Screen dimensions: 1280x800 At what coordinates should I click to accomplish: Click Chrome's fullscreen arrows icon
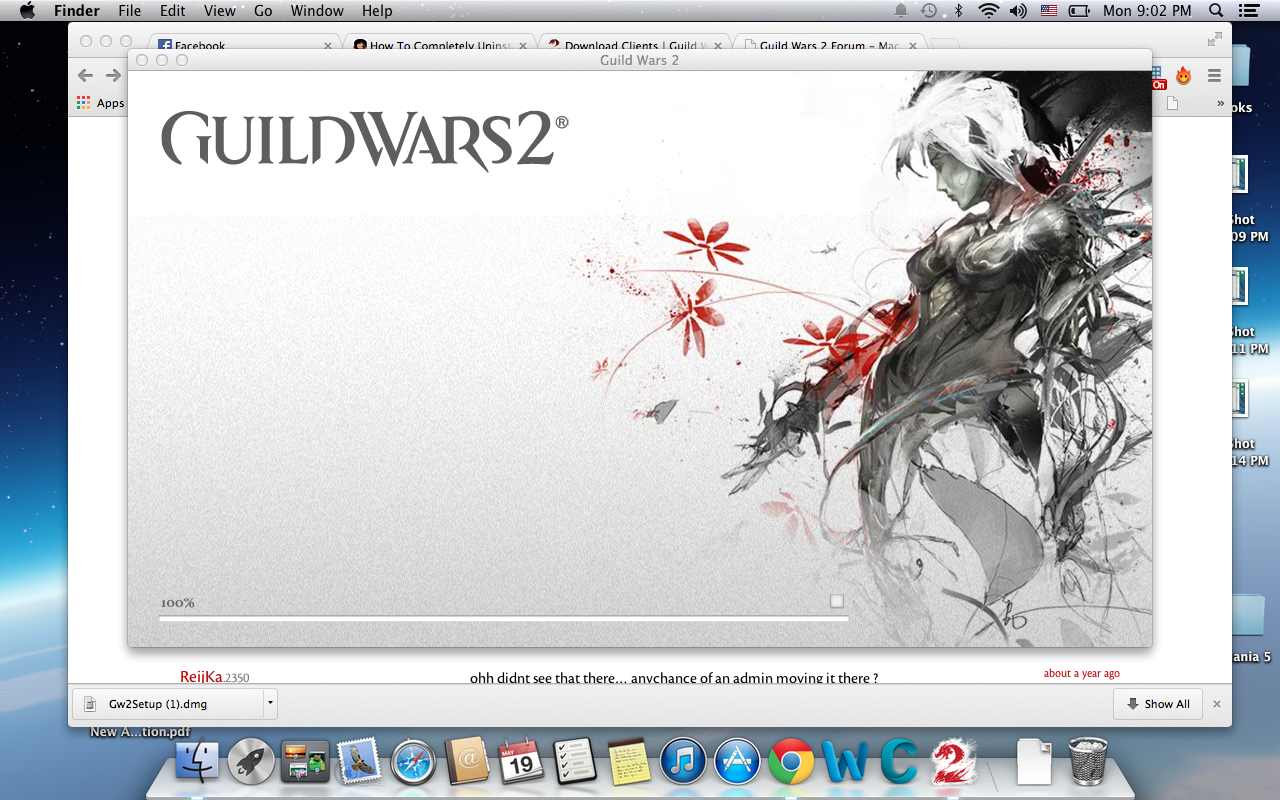click(1215, 39)
